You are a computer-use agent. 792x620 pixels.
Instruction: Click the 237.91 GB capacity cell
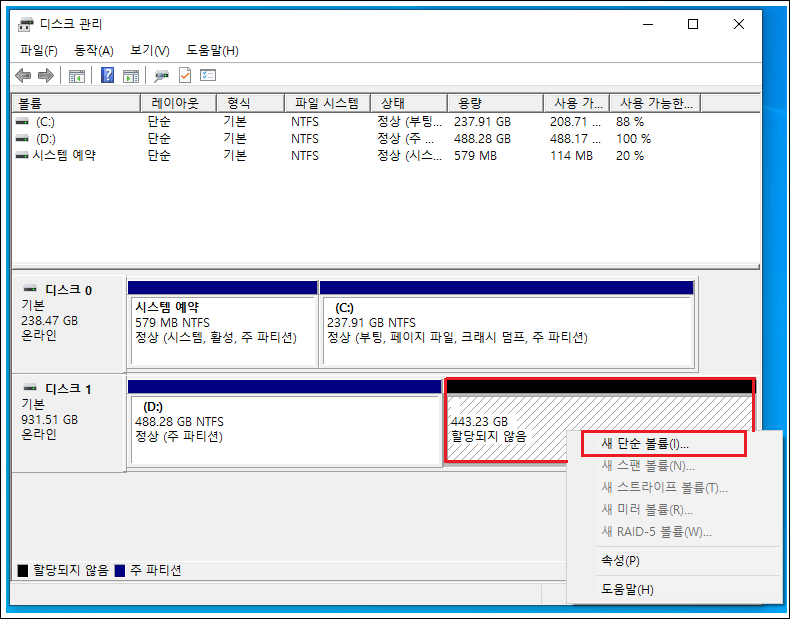(482, 122)
